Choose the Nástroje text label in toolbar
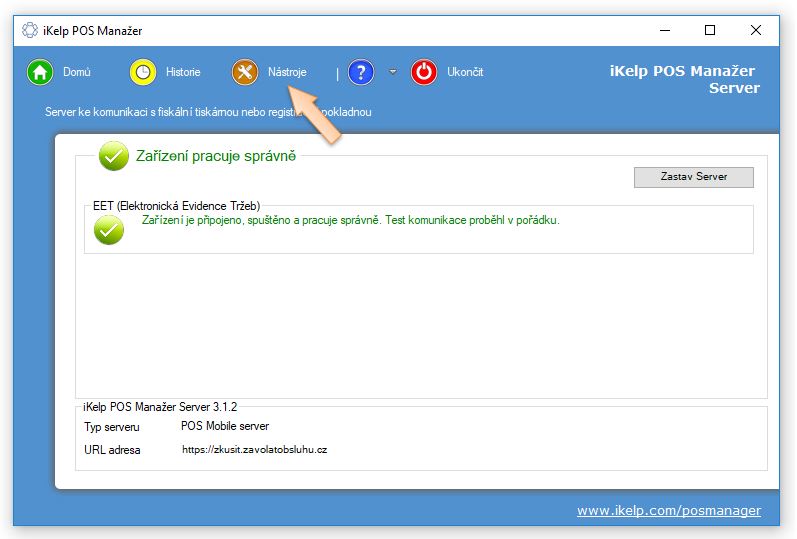Screen dimensions: 797x539 point(287,72)
